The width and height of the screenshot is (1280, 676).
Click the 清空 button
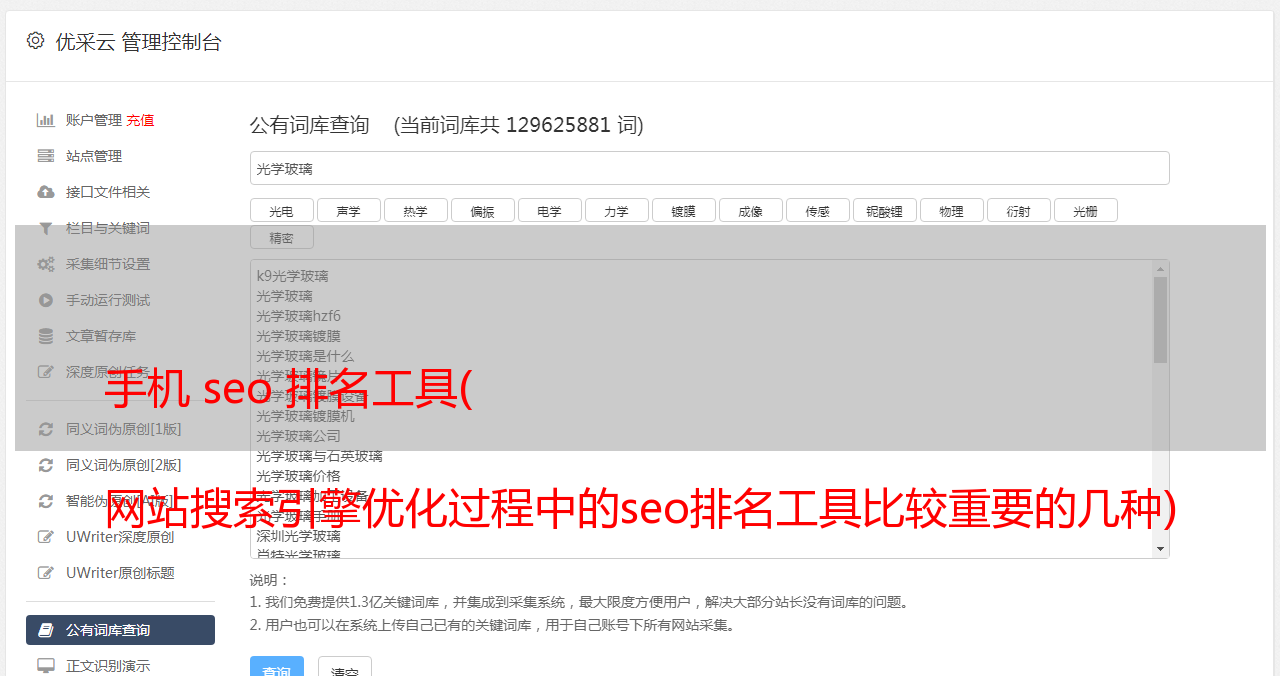point(345,666)
